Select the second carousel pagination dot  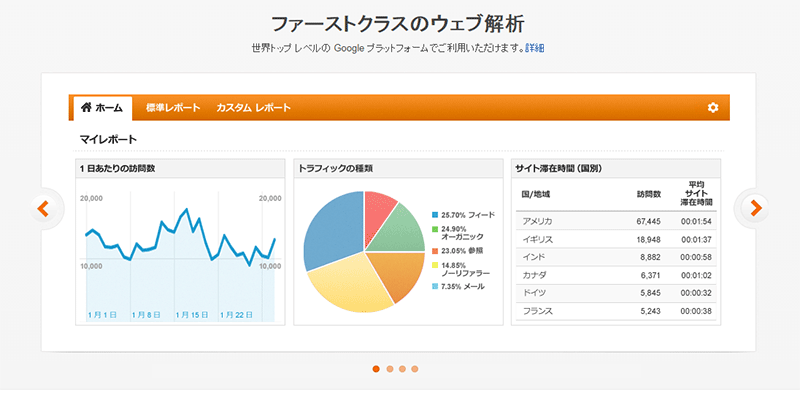pyautogui.click(x=390, y=369)
